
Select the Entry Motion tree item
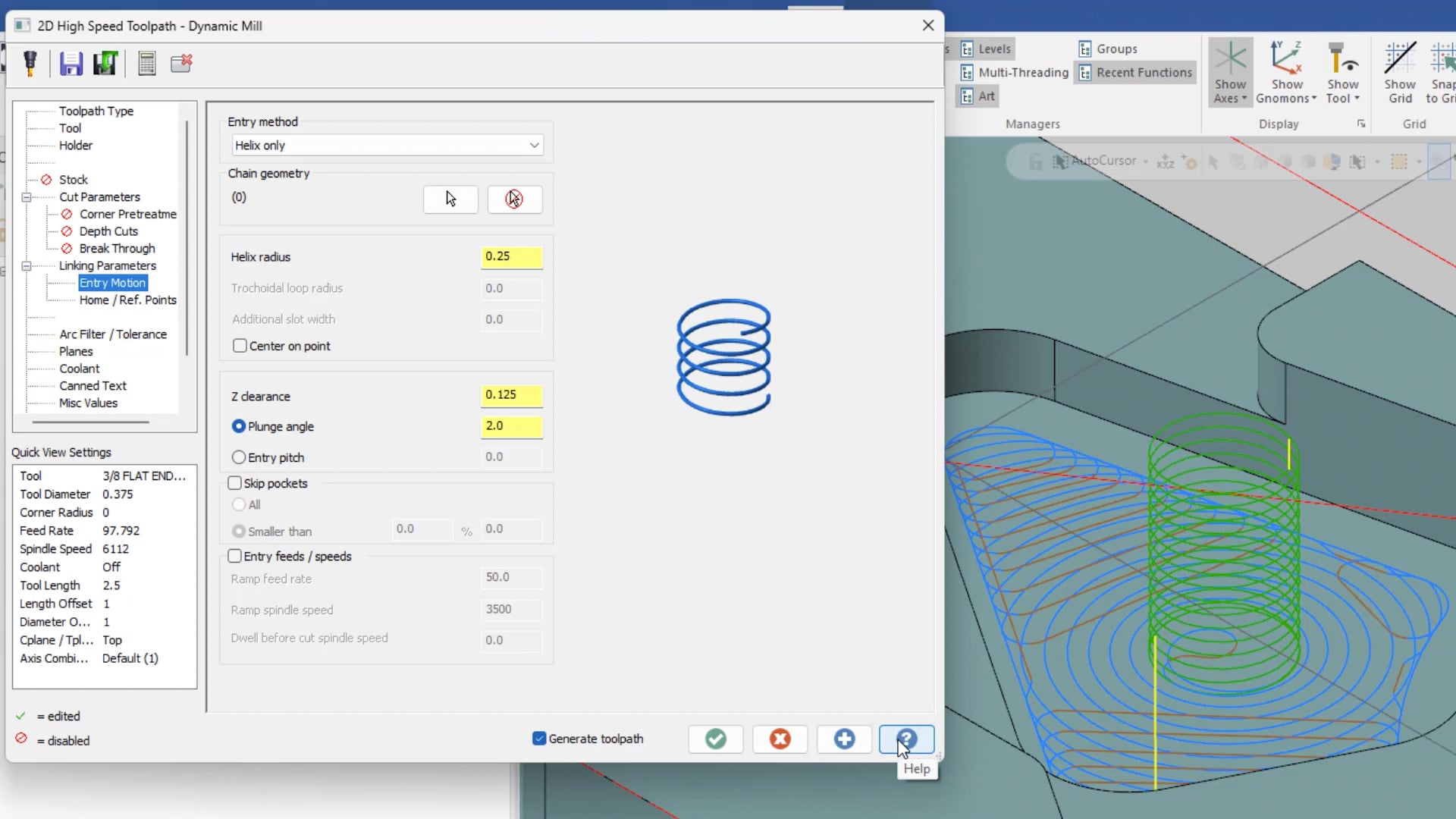click(x=112, y=282)
